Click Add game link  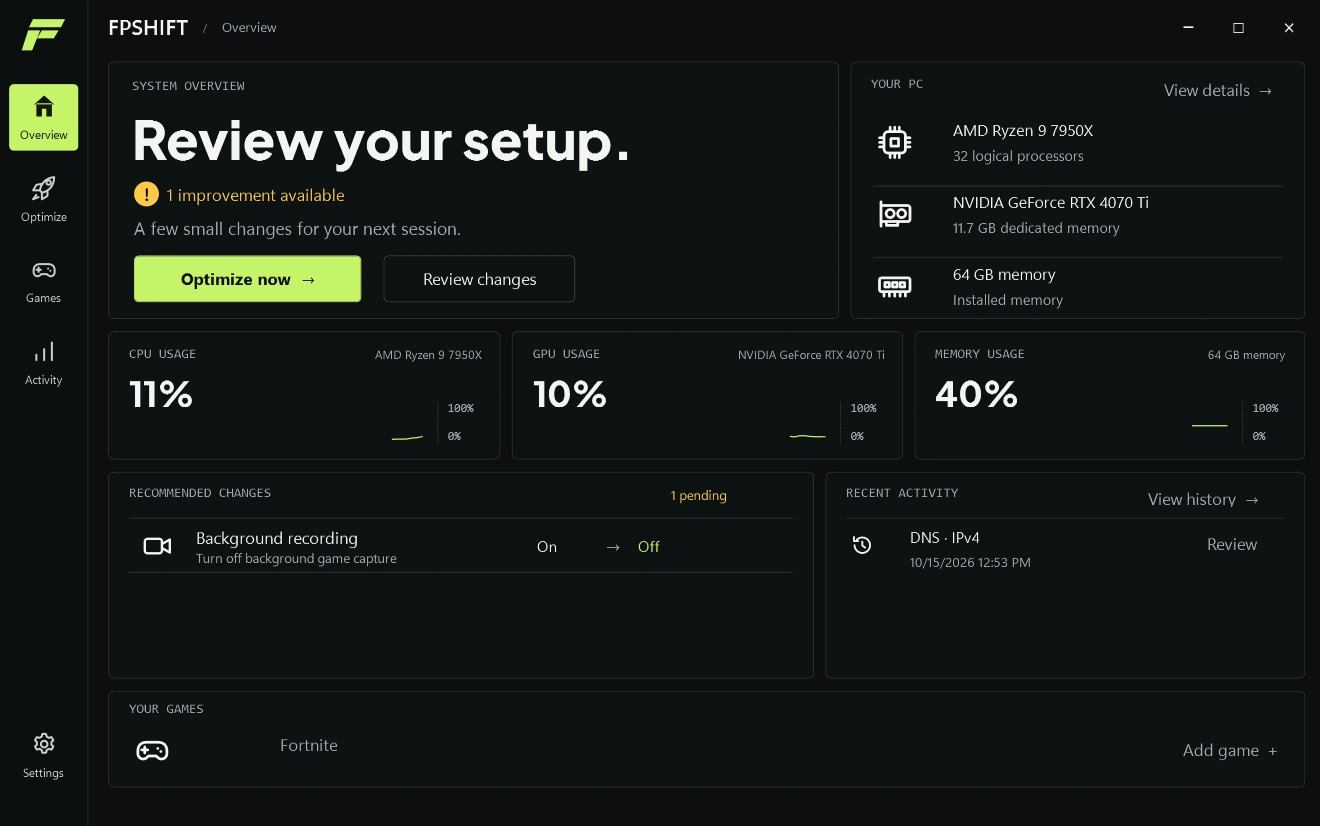tap(1230, 751)
